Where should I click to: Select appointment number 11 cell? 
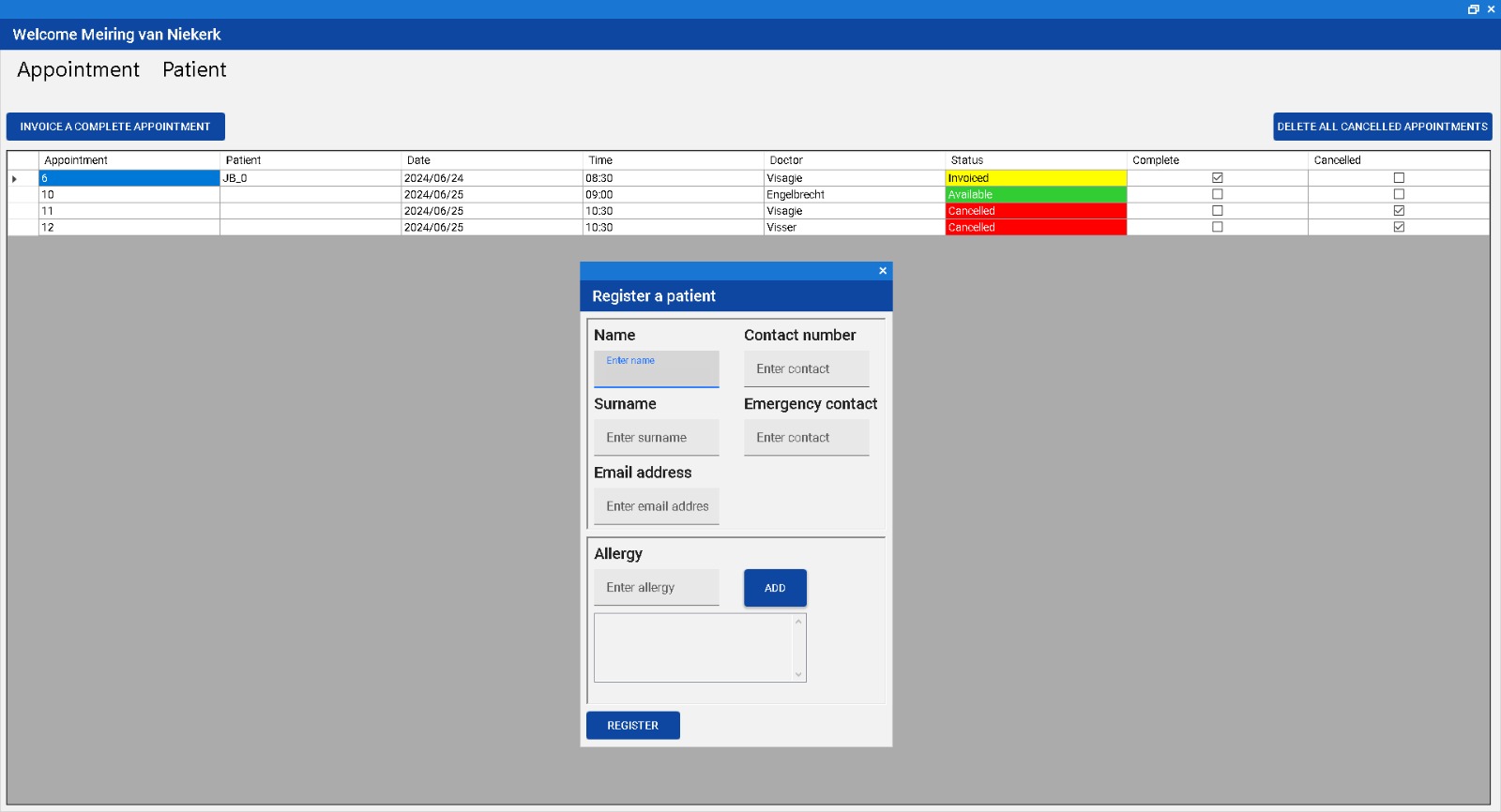click(x=129, y=211)
